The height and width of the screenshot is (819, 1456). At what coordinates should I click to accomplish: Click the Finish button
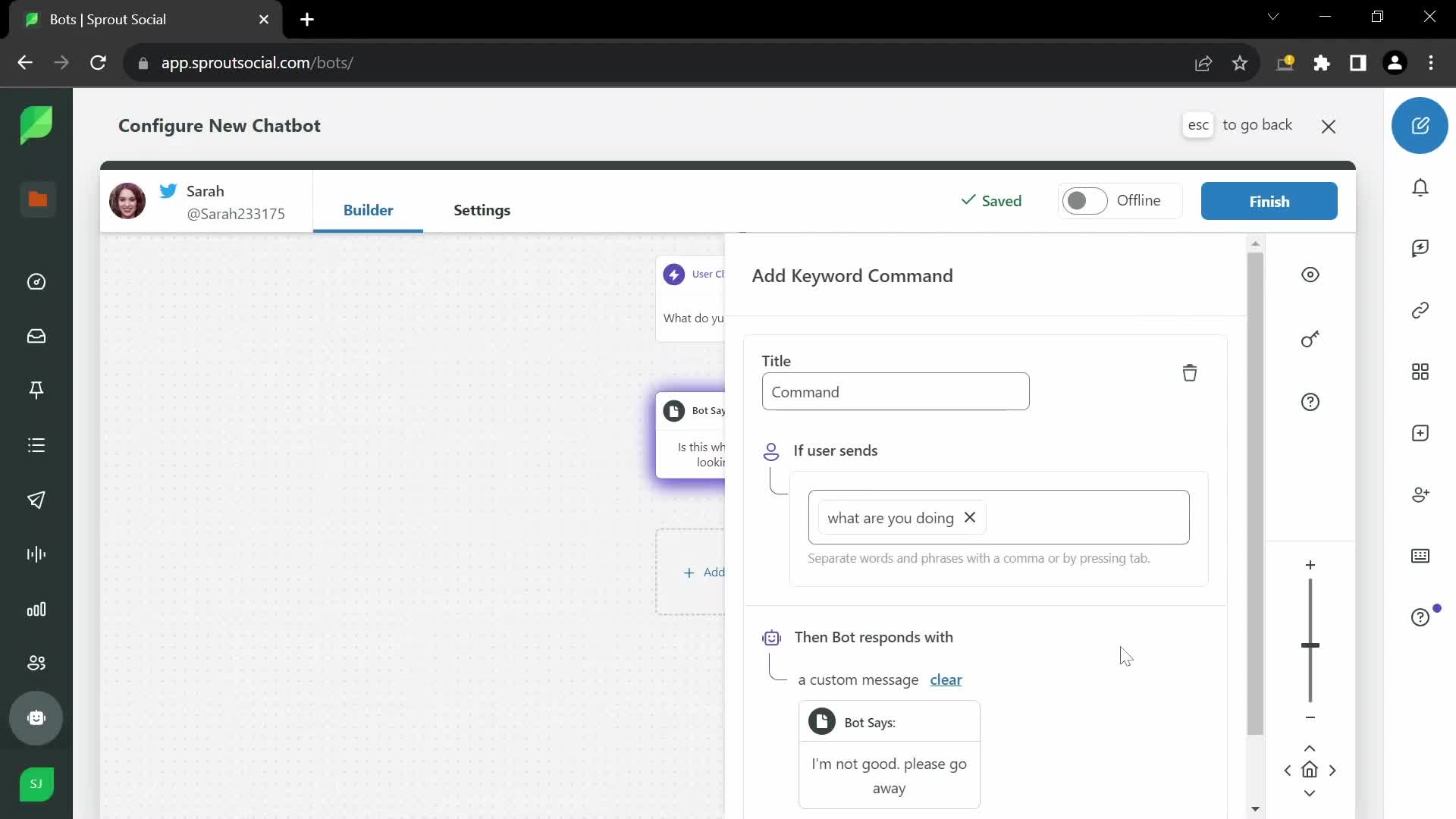[1269, 201]
